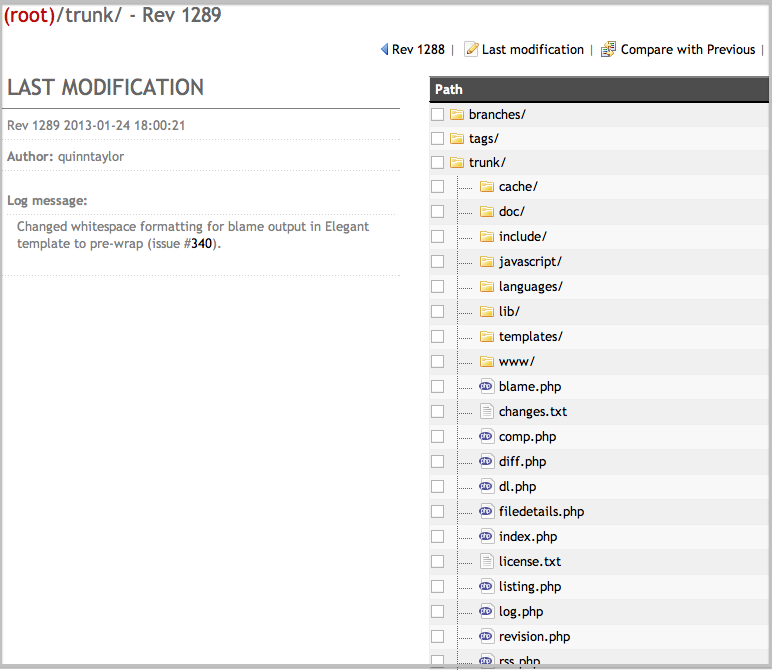Go to (root) in the breadcrumb path
The image size is (772, 670).
31,15
